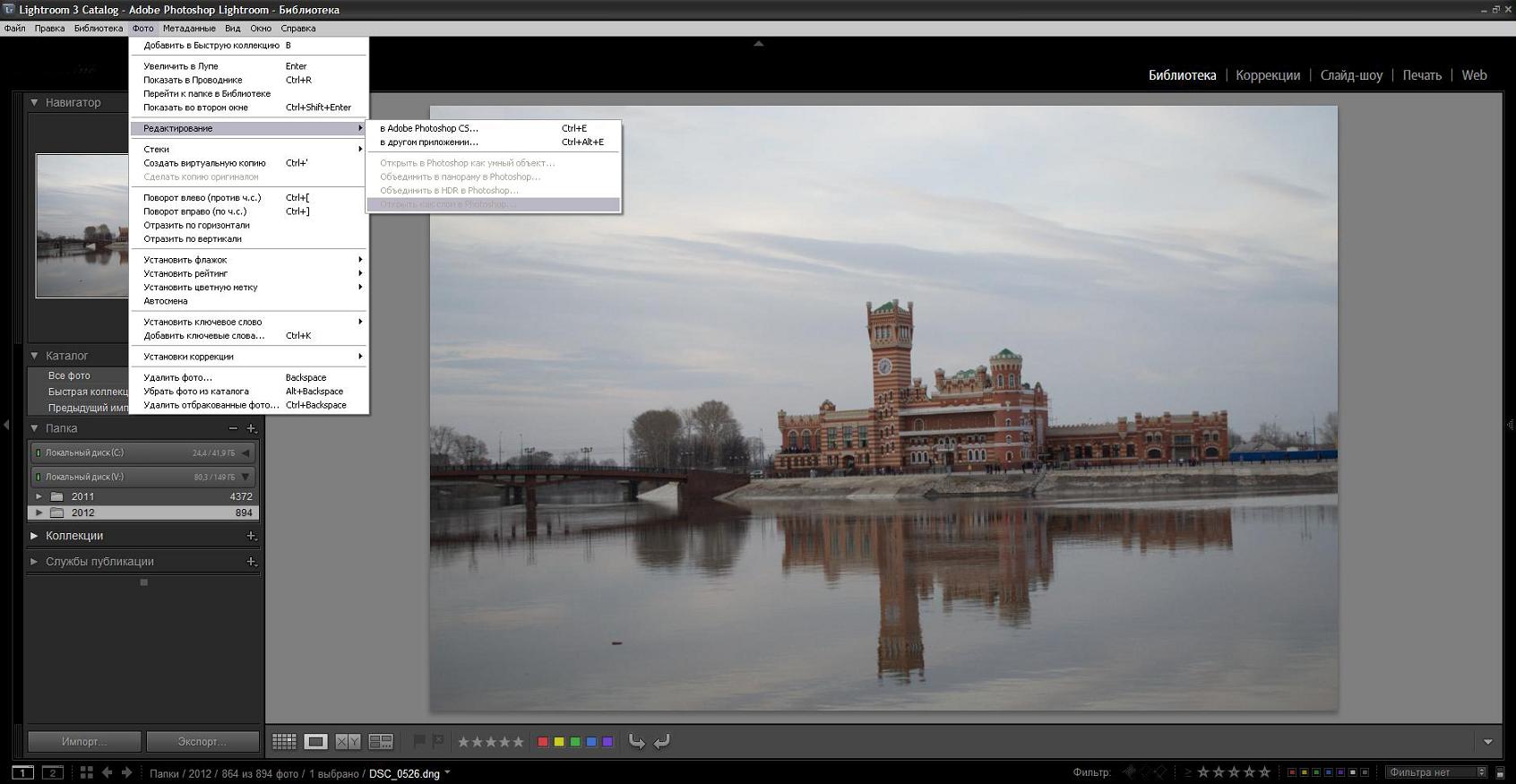The image size is (1516, 784).
Task: Apply red color label in toolbar
Action: pyautogui.click(x=542, y=742)
